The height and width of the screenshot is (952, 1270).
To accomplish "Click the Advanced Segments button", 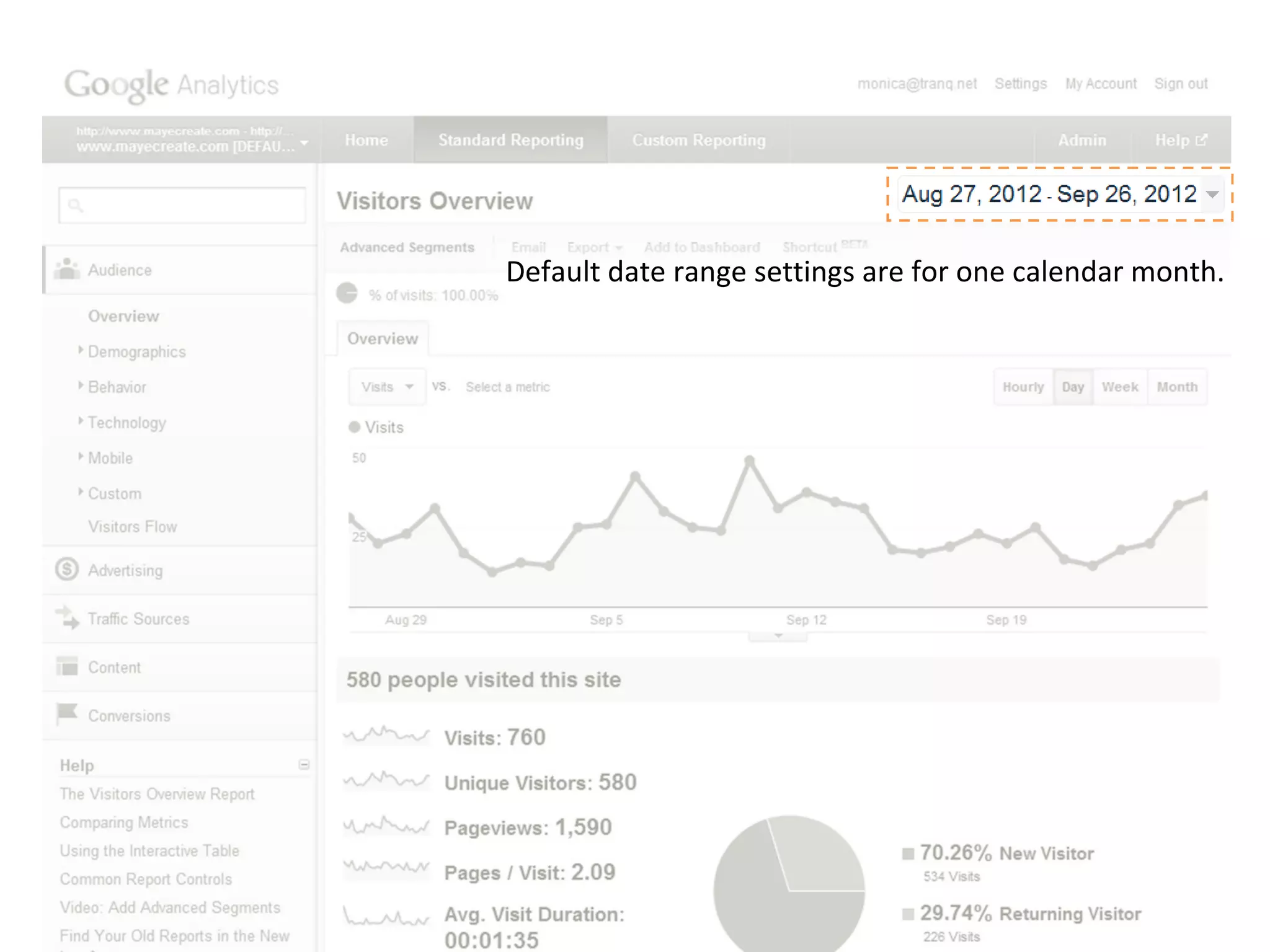I will point(407,247).
